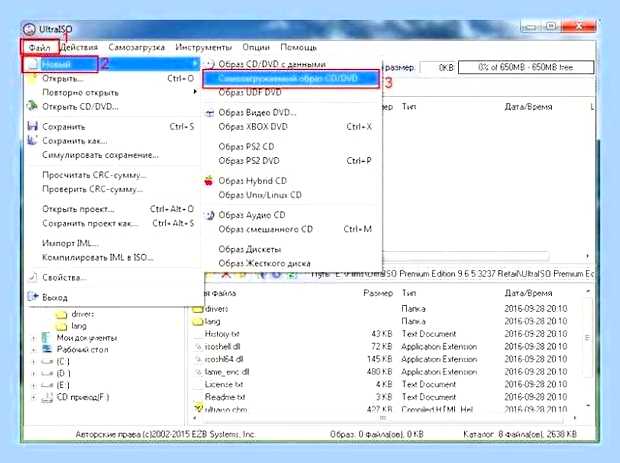Click the Сохранить как... menu entry

click(113, 141)
